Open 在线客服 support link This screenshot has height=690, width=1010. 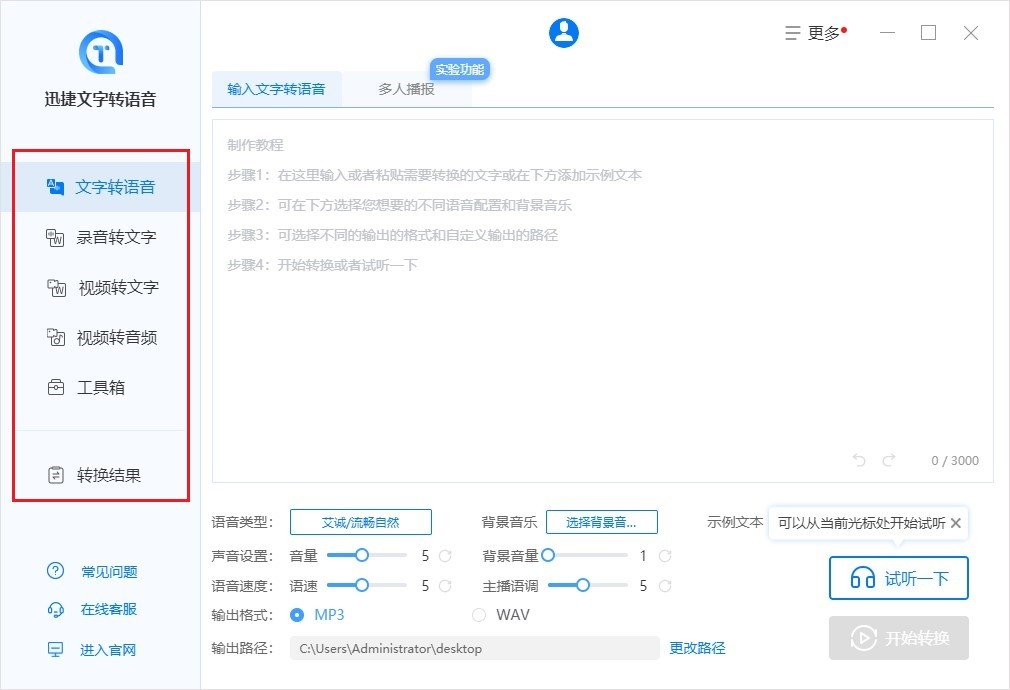click(109, 609)
